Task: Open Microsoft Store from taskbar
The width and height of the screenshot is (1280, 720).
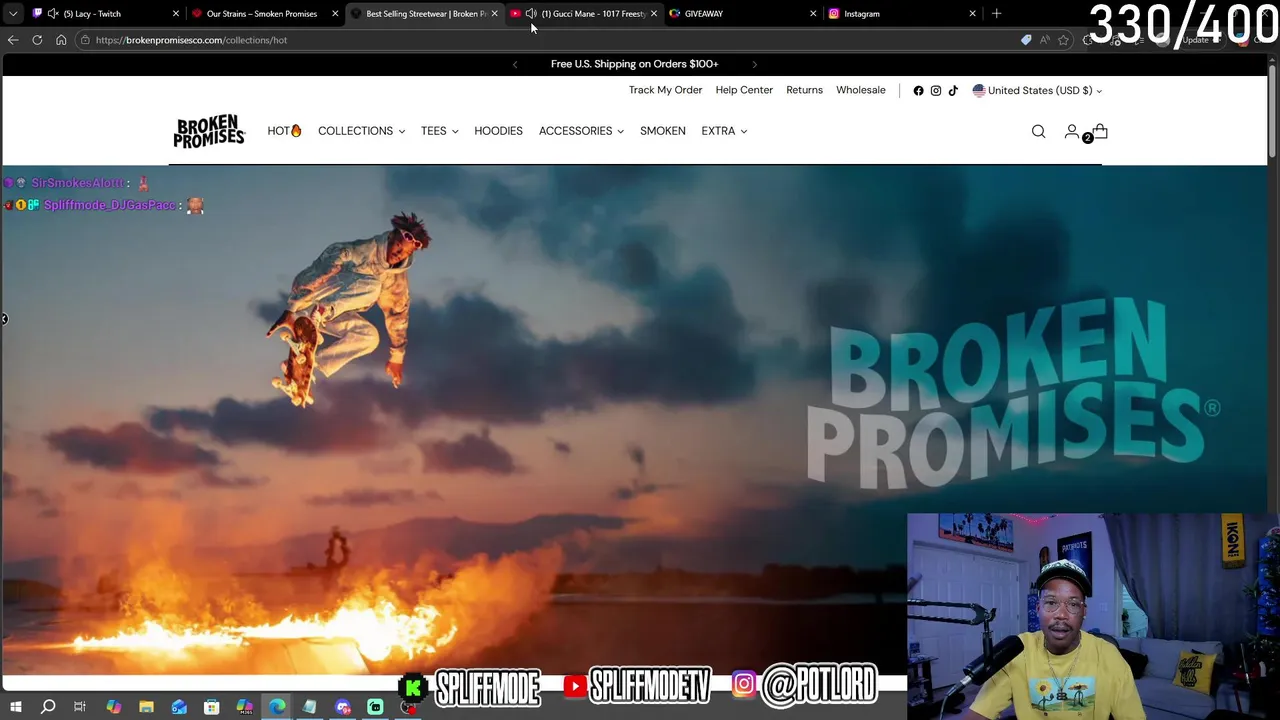Action: click(x=211, y=707)
